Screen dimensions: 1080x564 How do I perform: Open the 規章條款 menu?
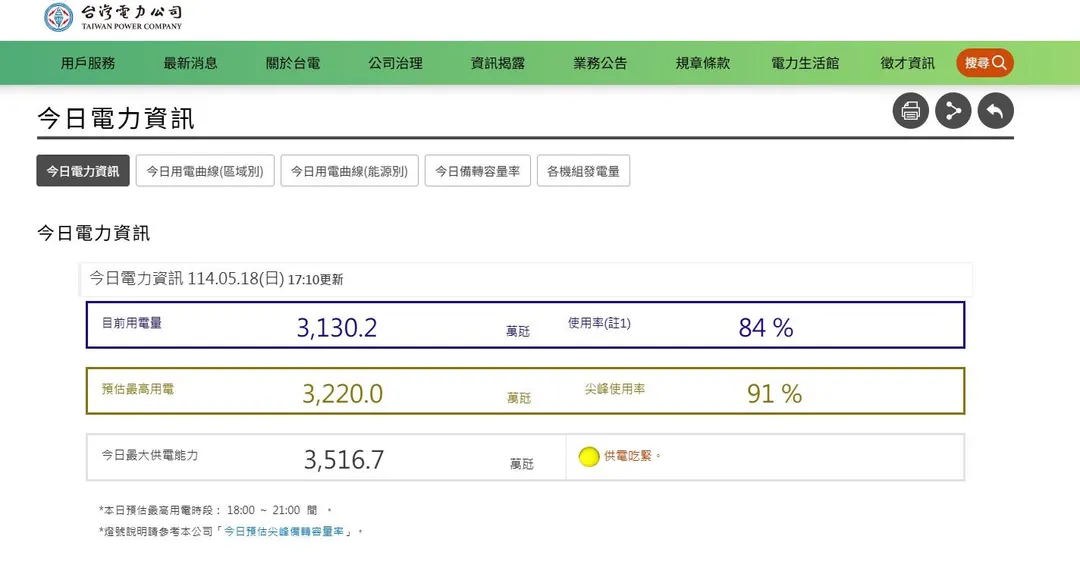tap(703, 63)
